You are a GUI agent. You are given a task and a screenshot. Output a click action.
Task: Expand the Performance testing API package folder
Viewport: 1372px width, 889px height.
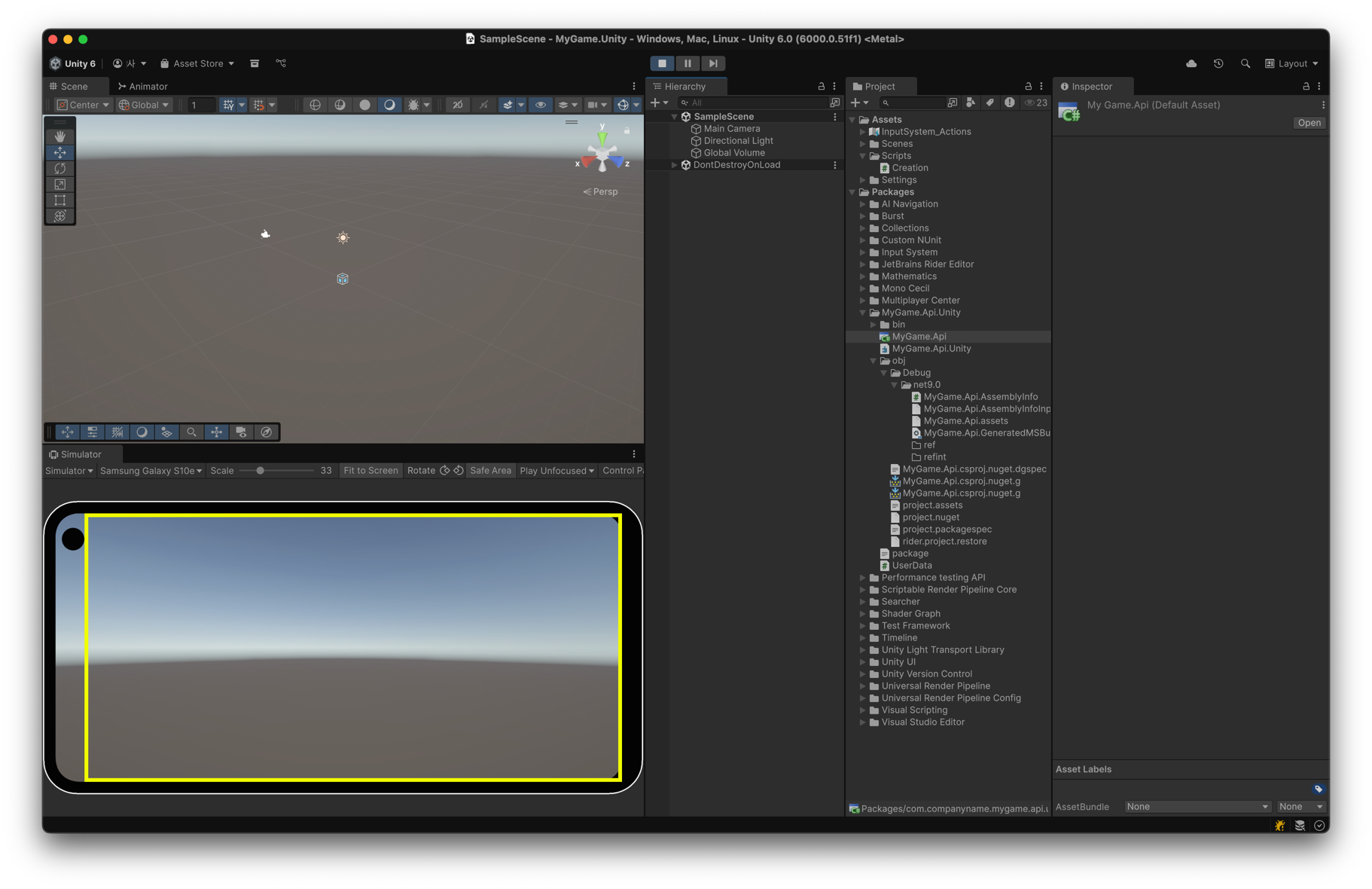tap(863, 578)
